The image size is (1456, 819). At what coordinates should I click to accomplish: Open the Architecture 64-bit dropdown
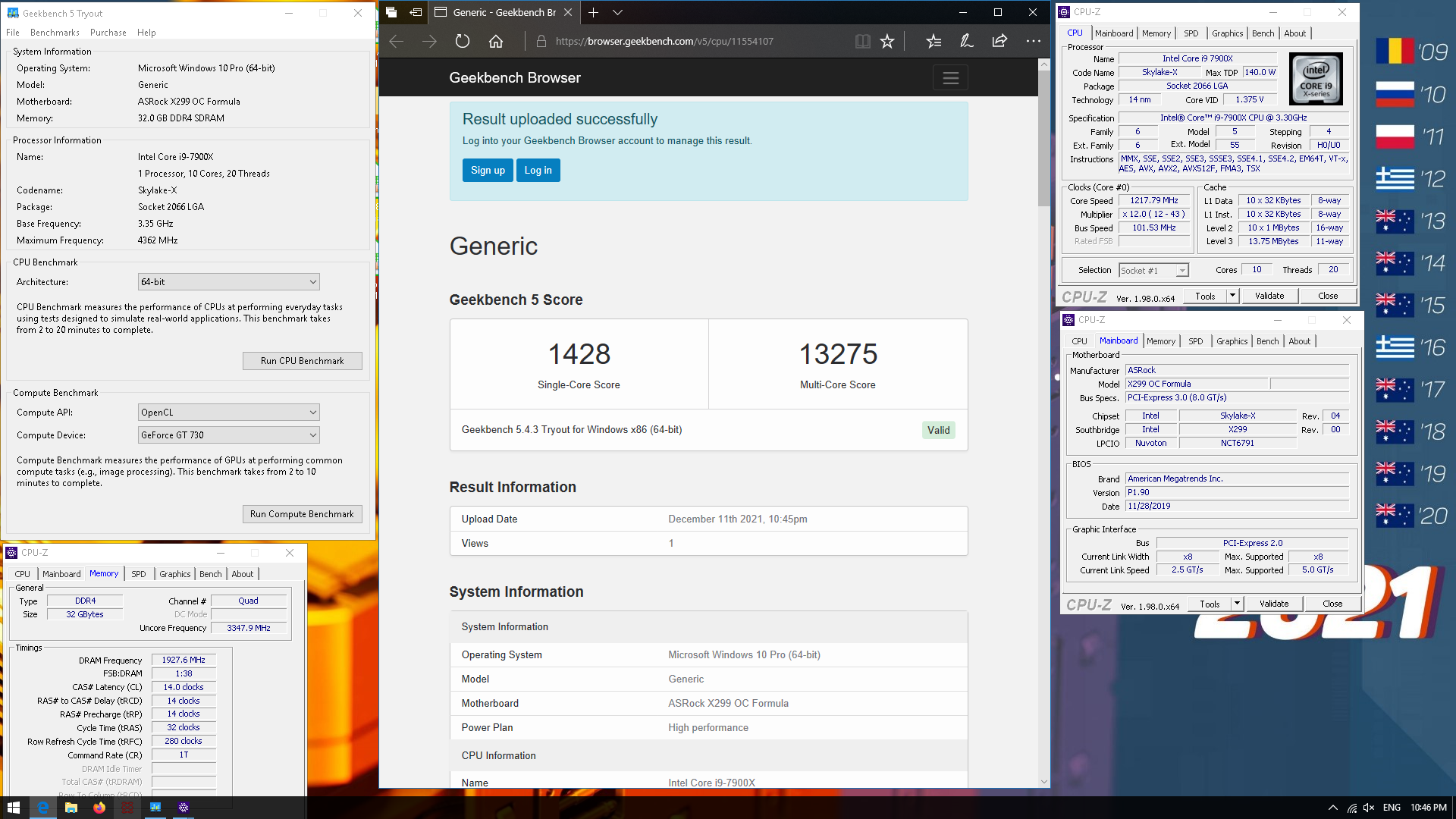[228, 282]
